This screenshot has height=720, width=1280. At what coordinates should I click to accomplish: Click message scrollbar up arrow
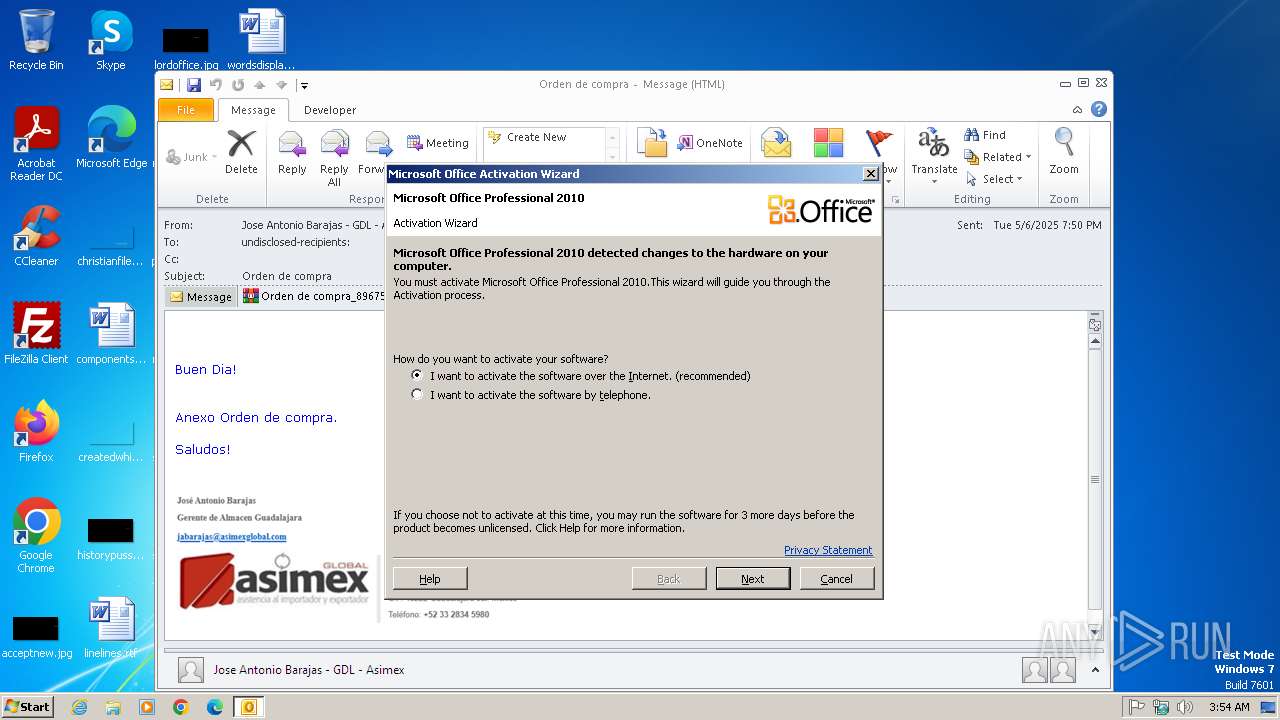[x=1095, y=342]
